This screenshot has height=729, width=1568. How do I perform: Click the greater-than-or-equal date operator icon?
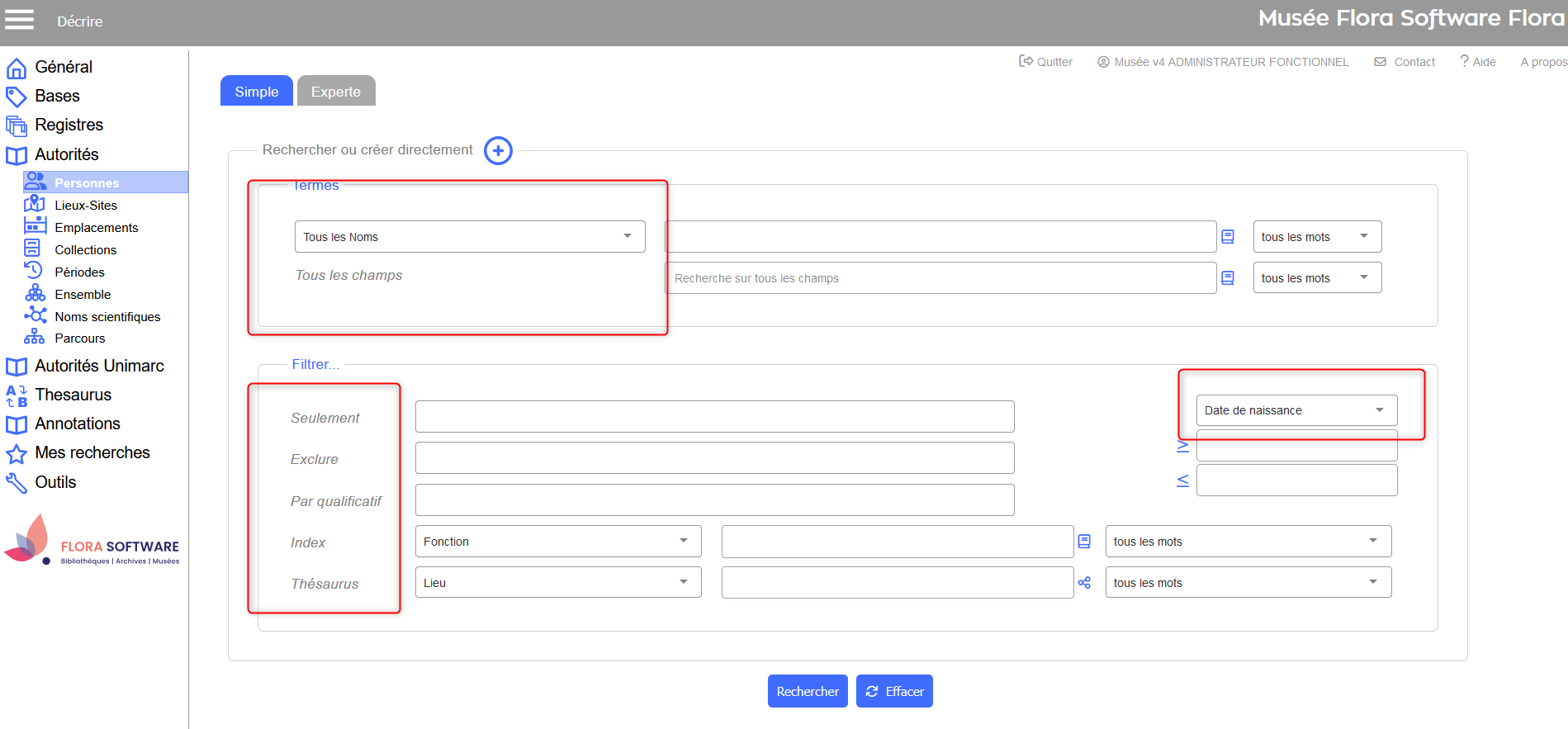point(1182,446)
